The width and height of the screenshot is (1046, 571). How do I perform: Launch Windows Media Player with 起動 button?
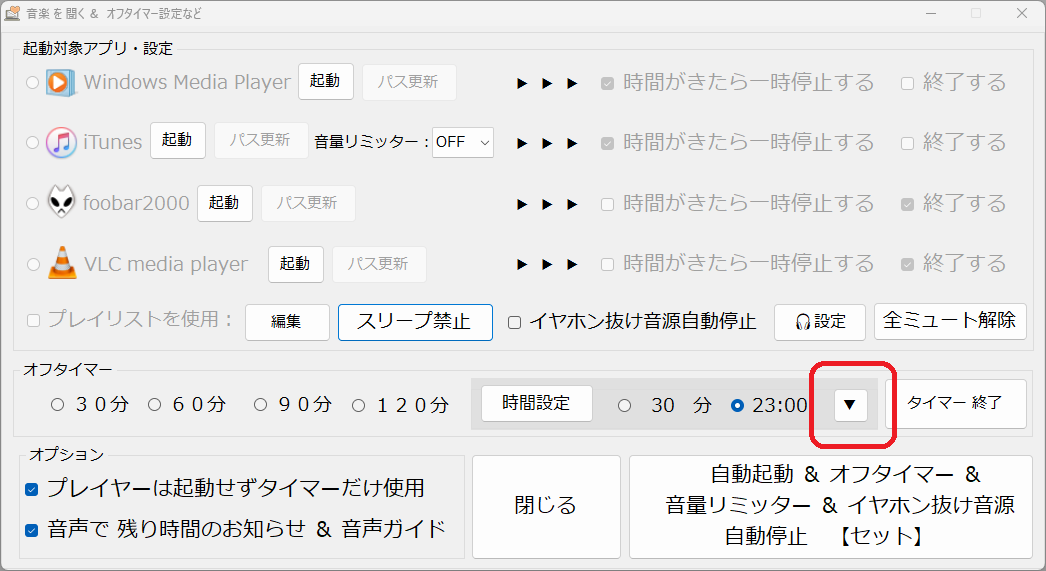[326, 81]
